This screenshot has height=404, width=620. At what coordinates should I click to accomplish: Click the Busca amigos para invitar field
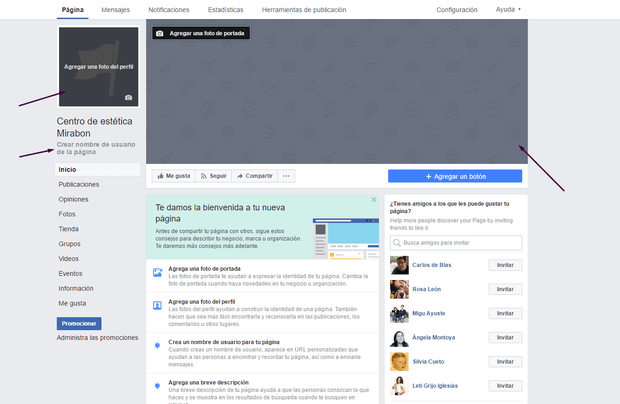456,243
